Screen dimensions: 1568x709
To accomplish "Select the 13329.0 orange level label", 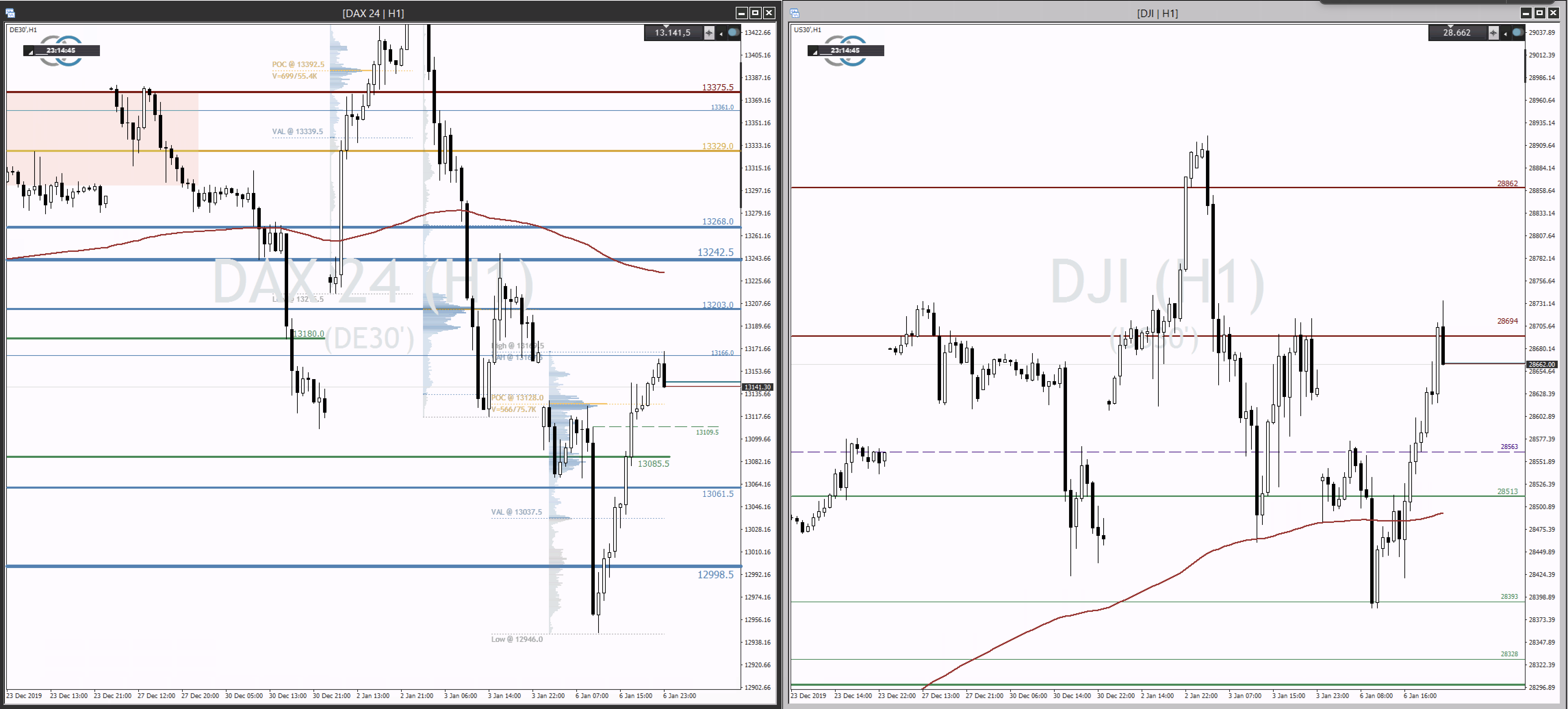I will coord(718,146).
